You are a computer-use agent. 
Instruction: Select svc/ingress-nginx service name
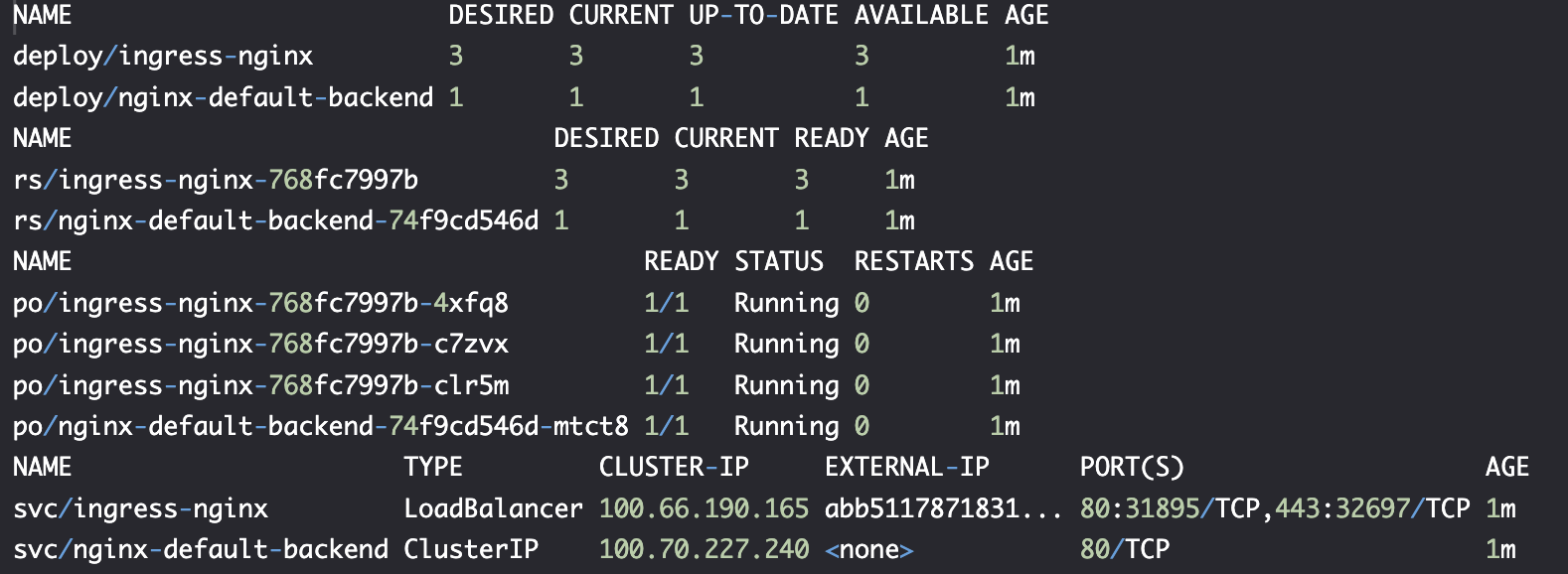coord(140,508)
